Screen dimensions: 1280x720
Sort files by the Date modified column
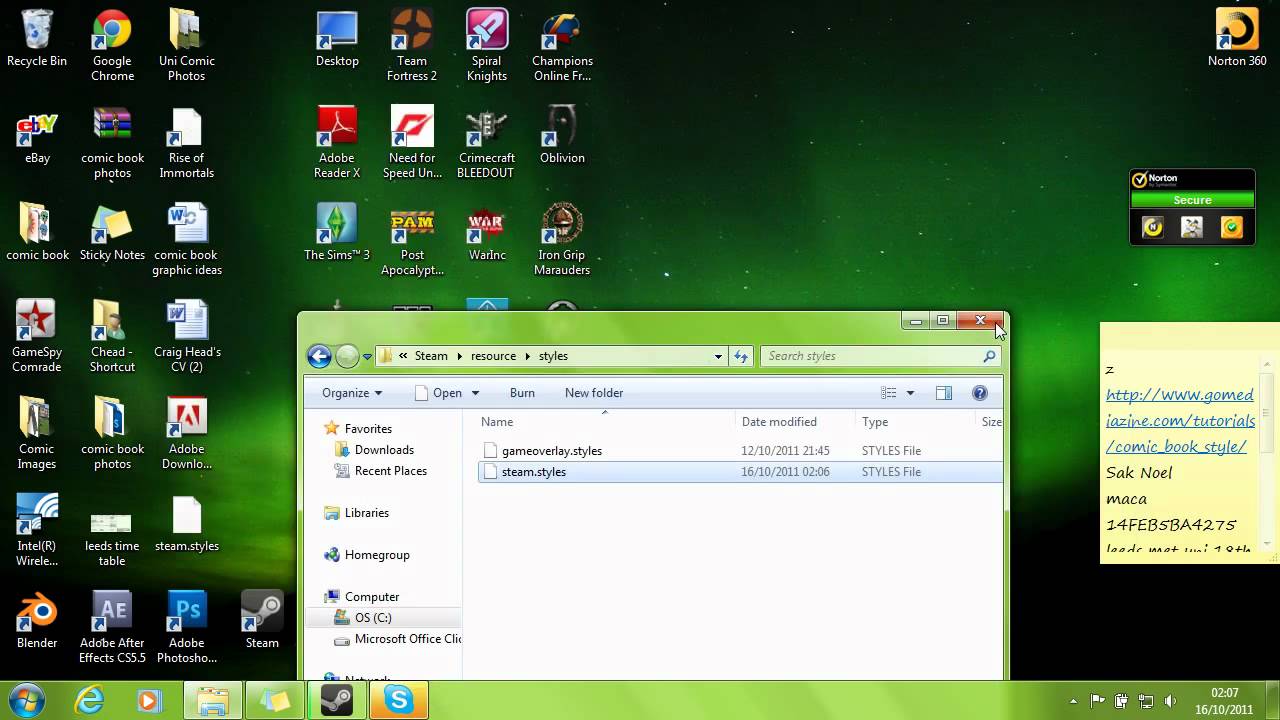779,421
